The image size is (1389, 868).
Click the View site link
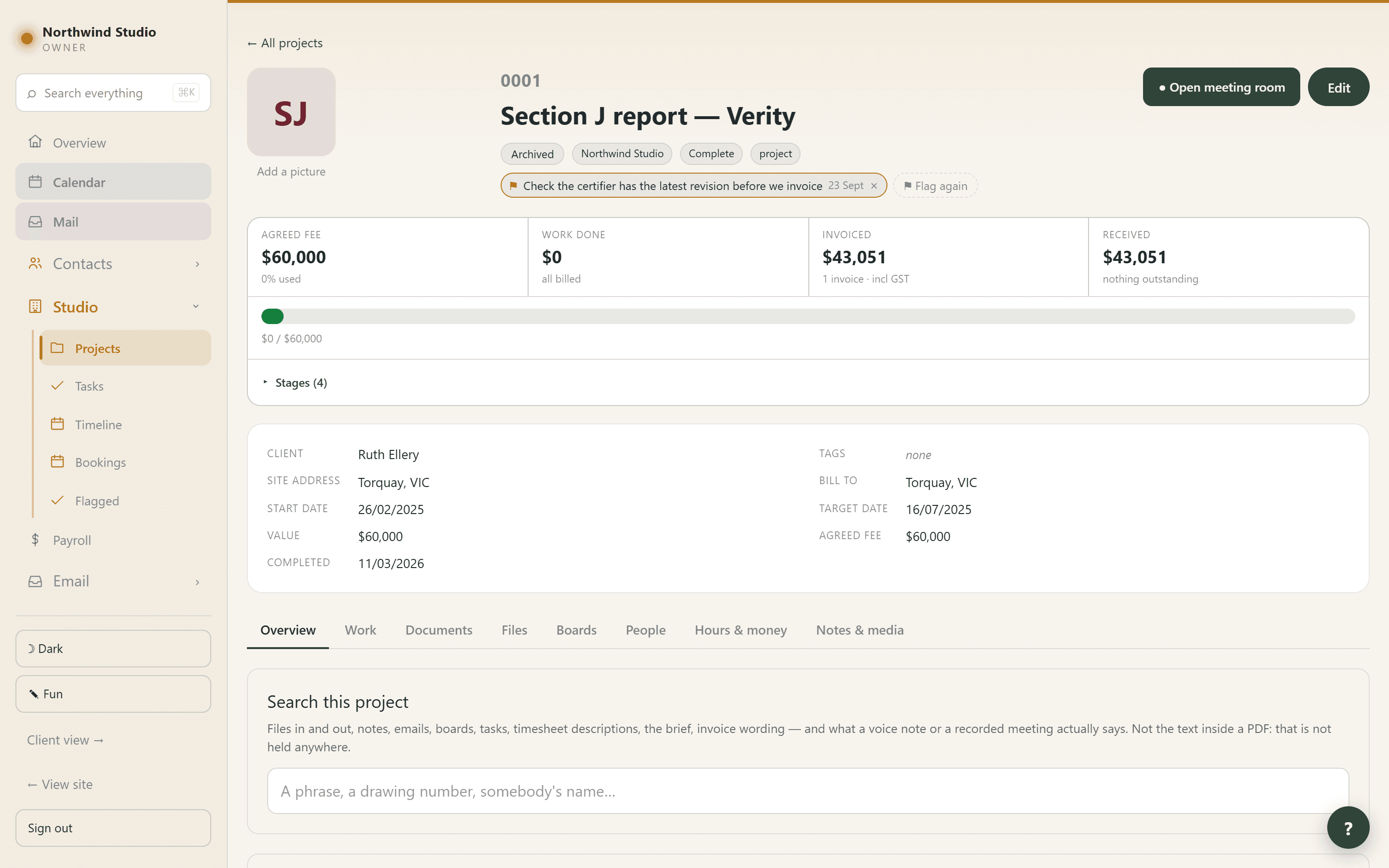[60, 784]
